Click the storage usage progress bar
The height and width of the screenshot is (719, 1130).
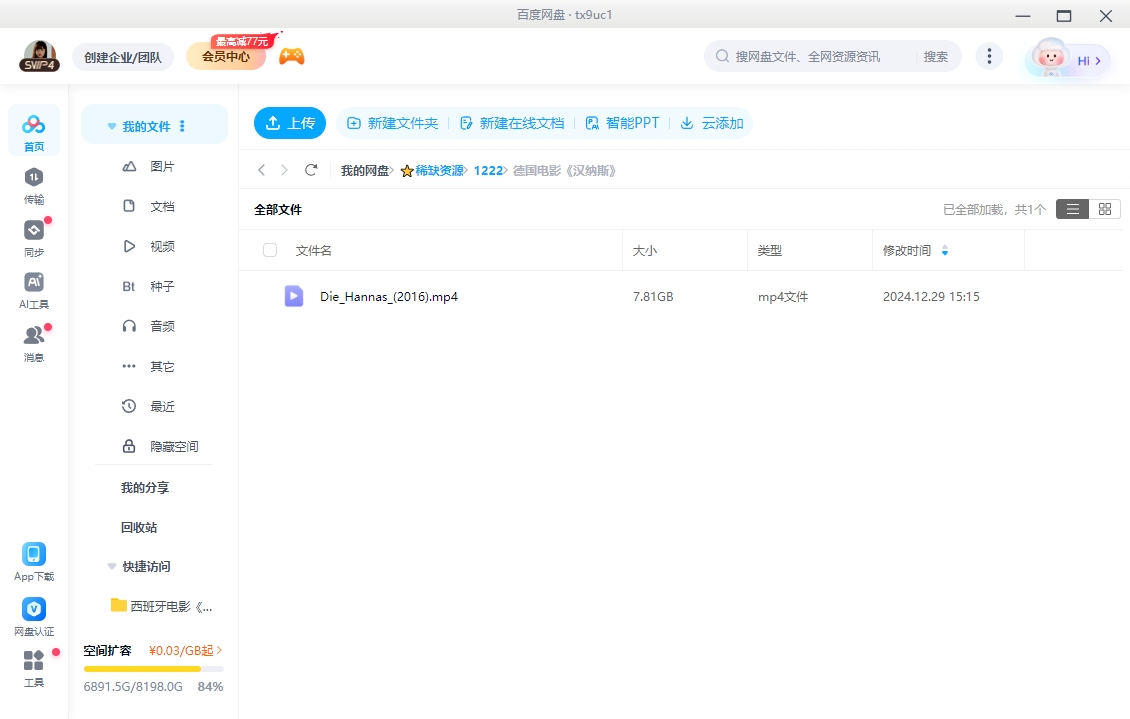[x=152, y=668]
